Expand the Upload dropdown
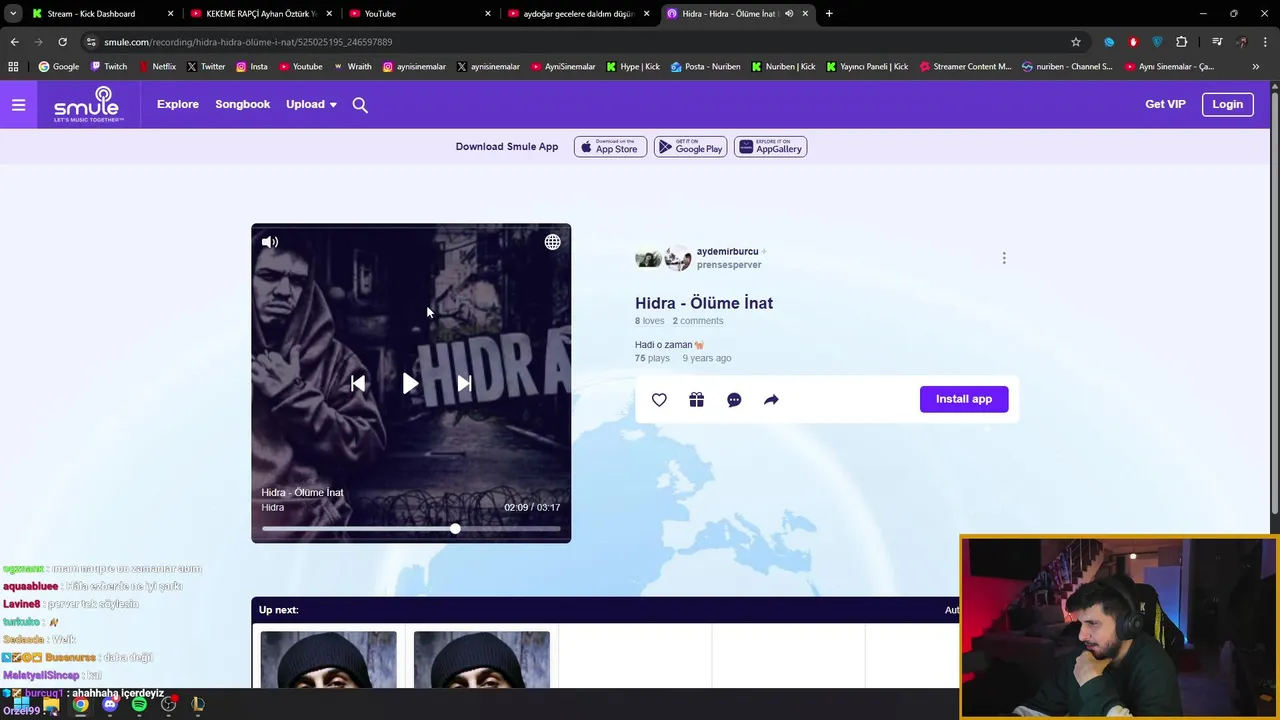 [311, 104]
